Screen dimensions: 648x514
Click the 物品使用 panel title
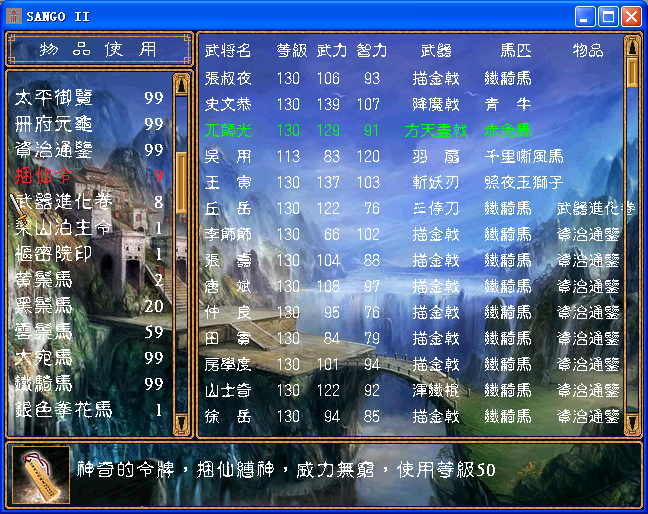[x=99, y=50]
